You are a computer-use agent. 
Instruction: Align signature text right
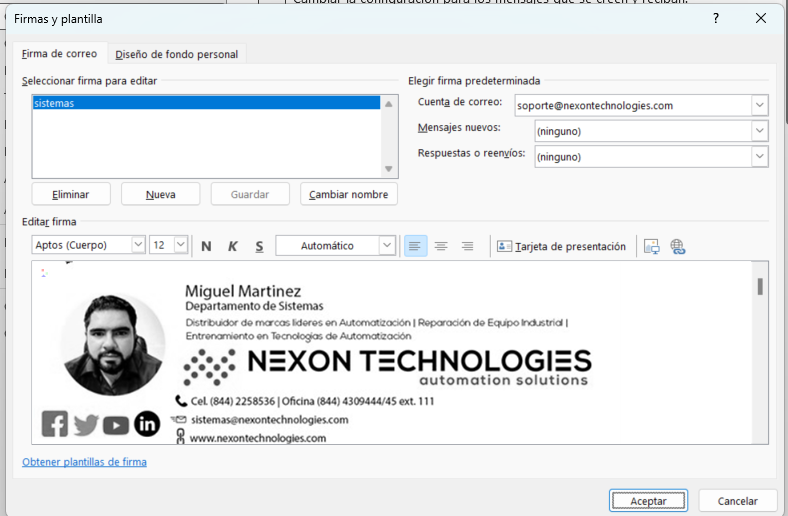[467, 246]
